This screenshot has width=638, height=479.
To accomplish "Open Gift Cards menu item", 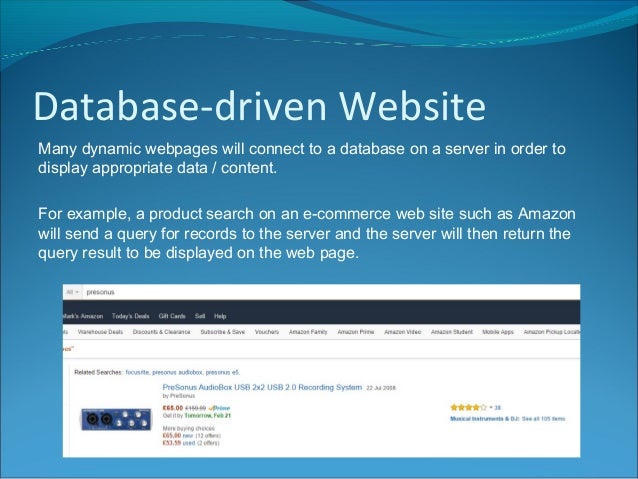I will (x=172, y=316).
